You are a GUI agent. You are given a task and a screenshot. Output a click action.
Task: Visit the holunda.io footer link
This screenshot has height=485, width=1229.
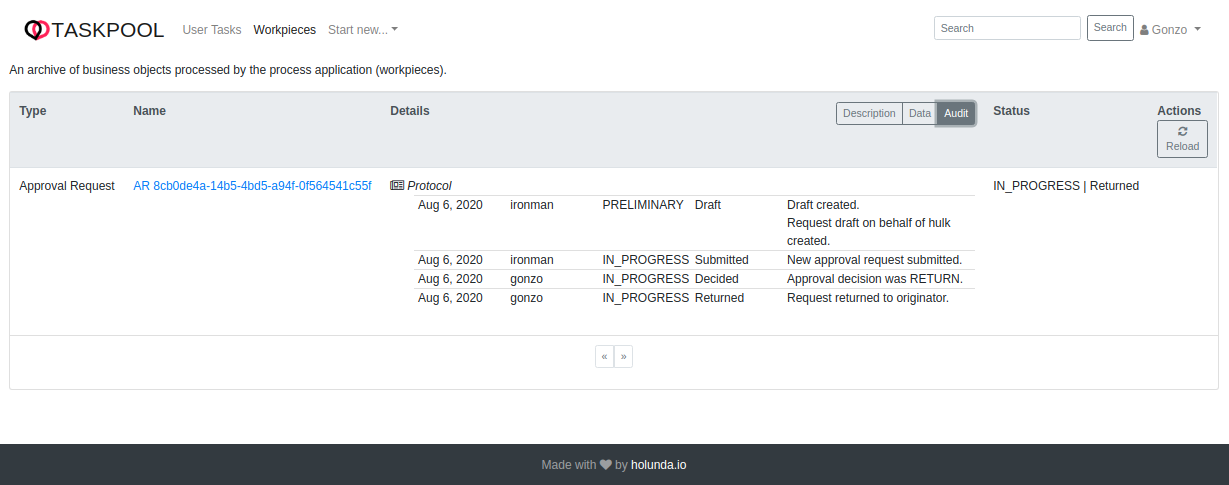pos(658,465)
